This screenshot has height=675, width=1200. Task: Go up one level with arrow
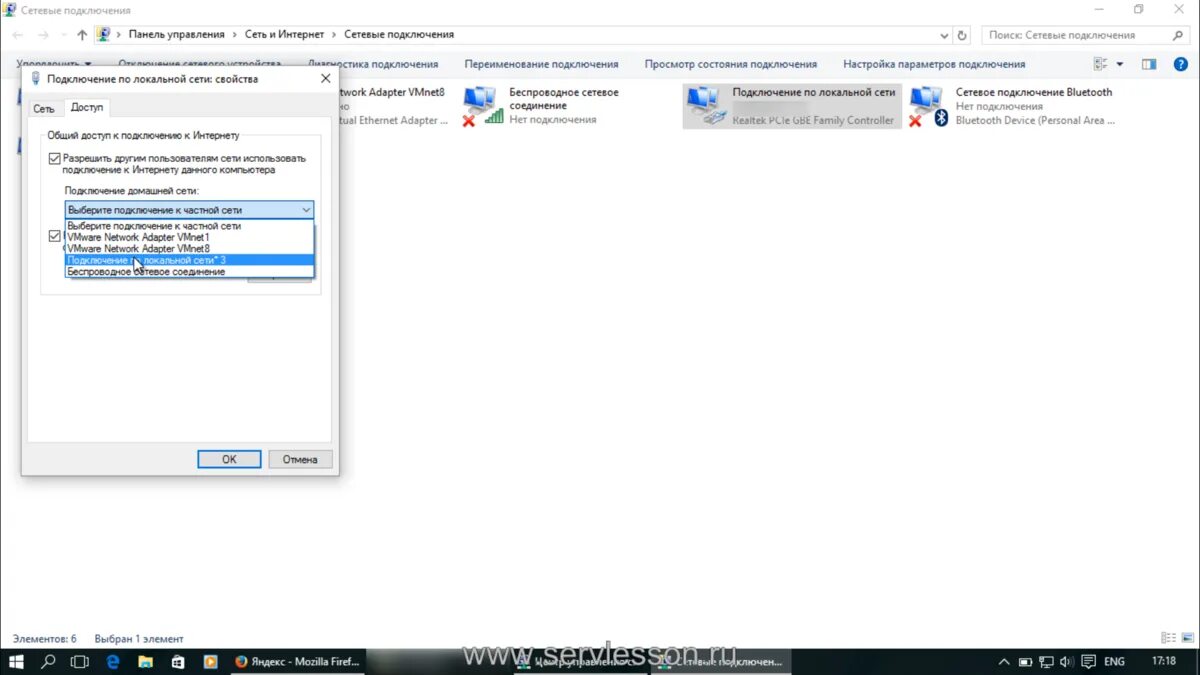(x=82, y=35)
